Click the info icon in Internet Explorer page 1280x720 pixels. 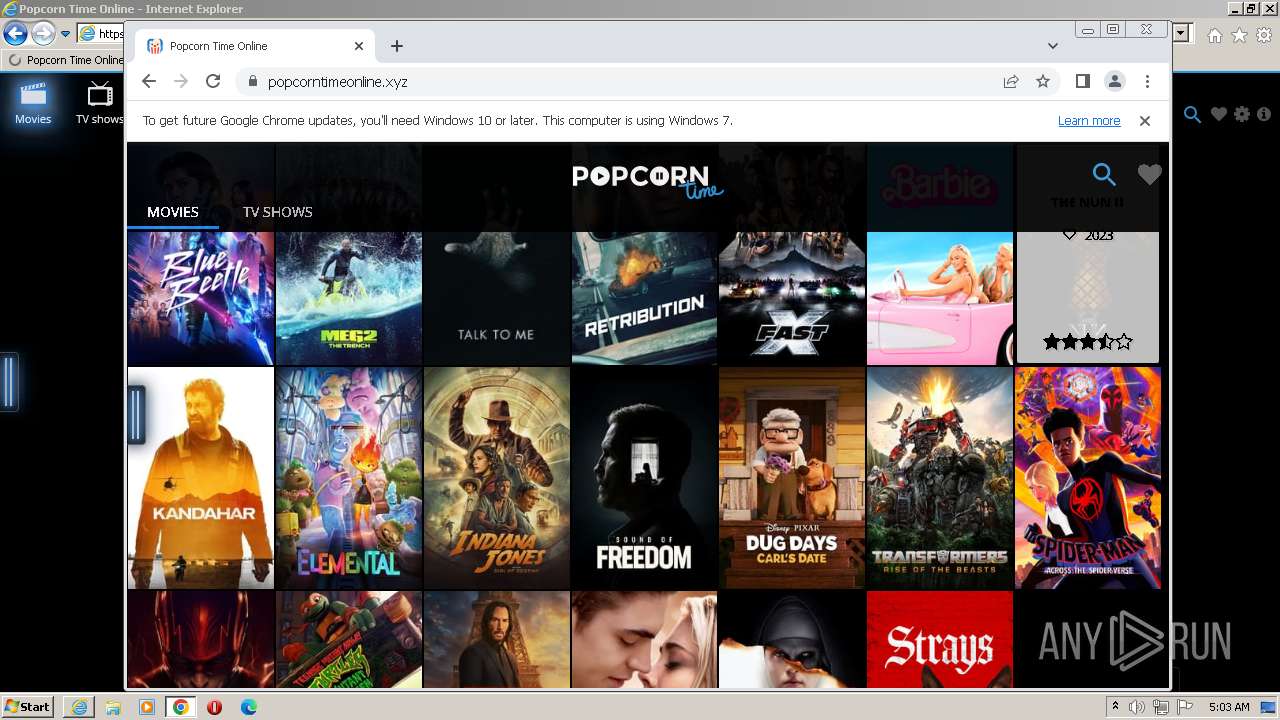(1264, 115)
